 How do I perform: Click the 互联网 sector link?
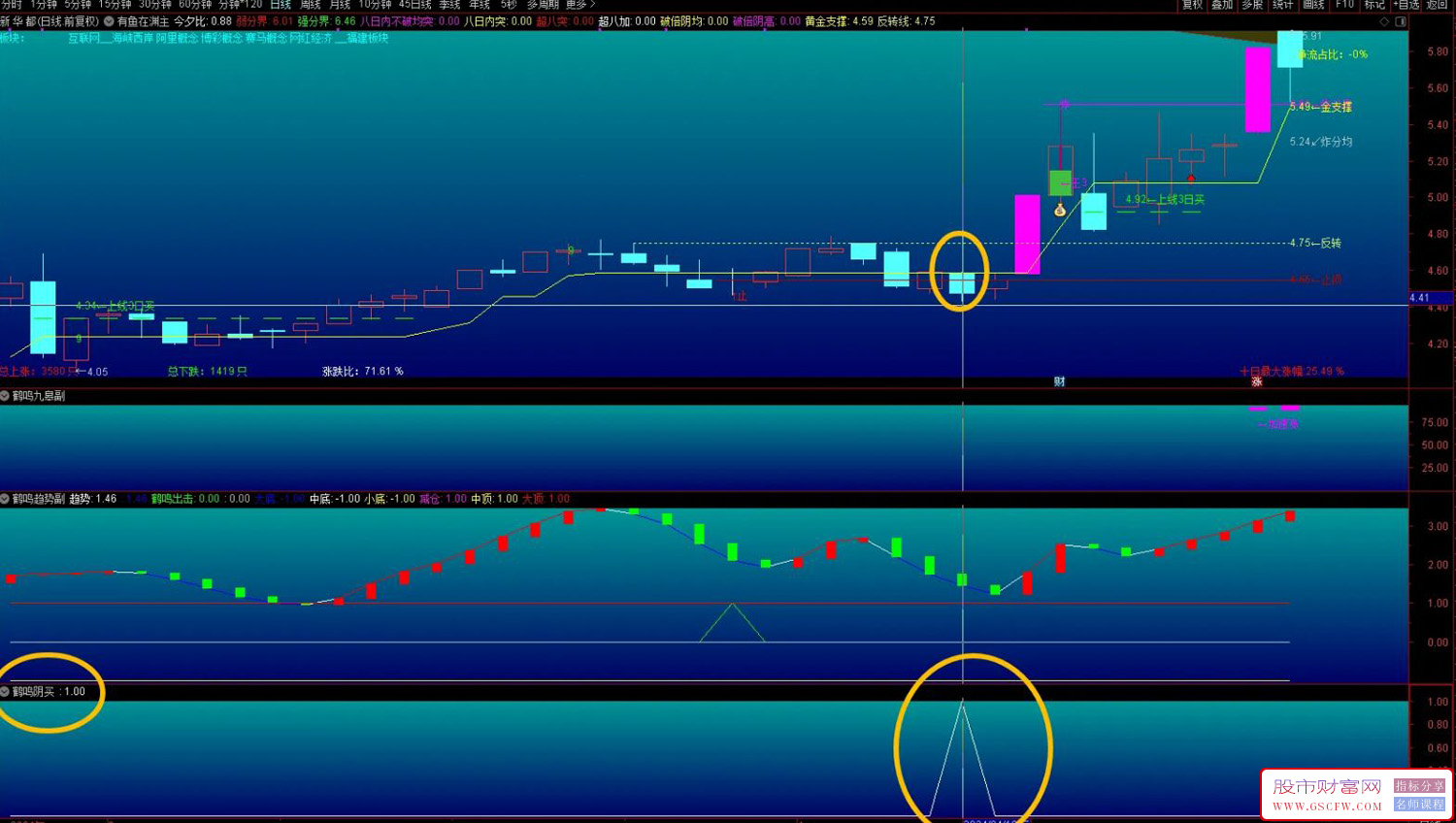84,38
